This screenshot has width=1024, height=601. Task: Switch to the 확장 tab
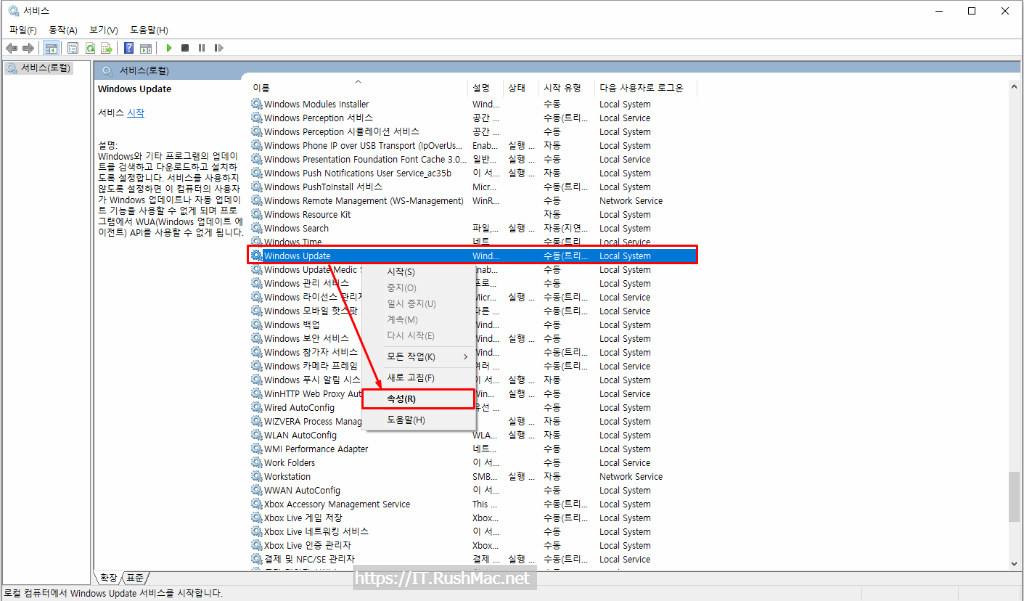tap(108, 578)
